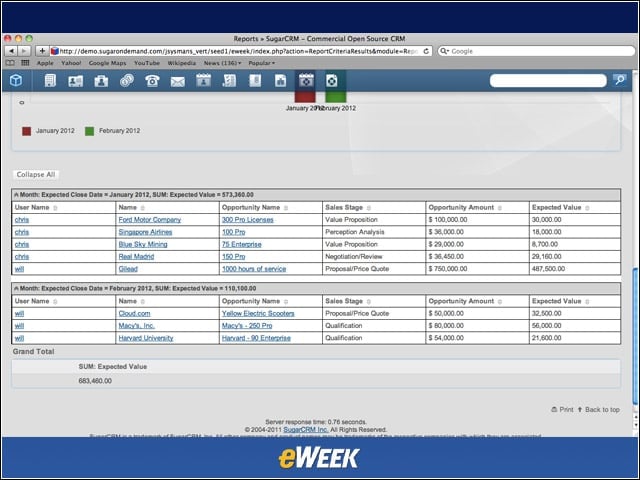Click the page vertical scrollbar thumb

tap(635, 337)
